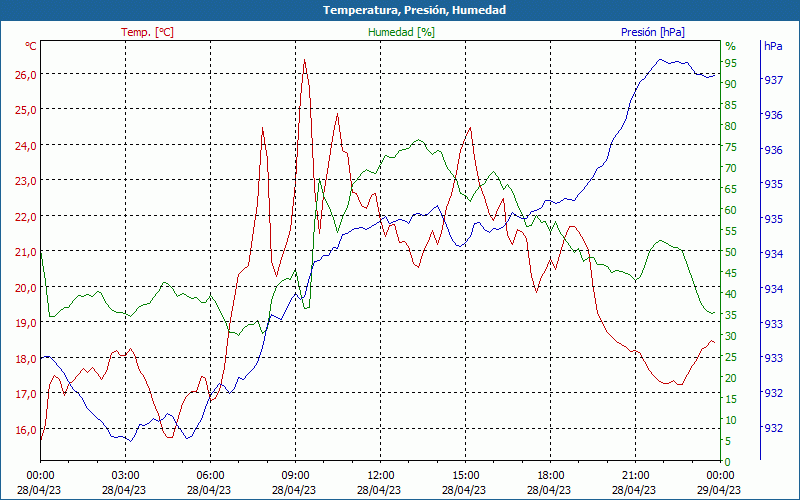The height and width of the screenshot is (500, 800).
Task: Select the 45 humidity axis tick
Action: (x=731, y=273)
